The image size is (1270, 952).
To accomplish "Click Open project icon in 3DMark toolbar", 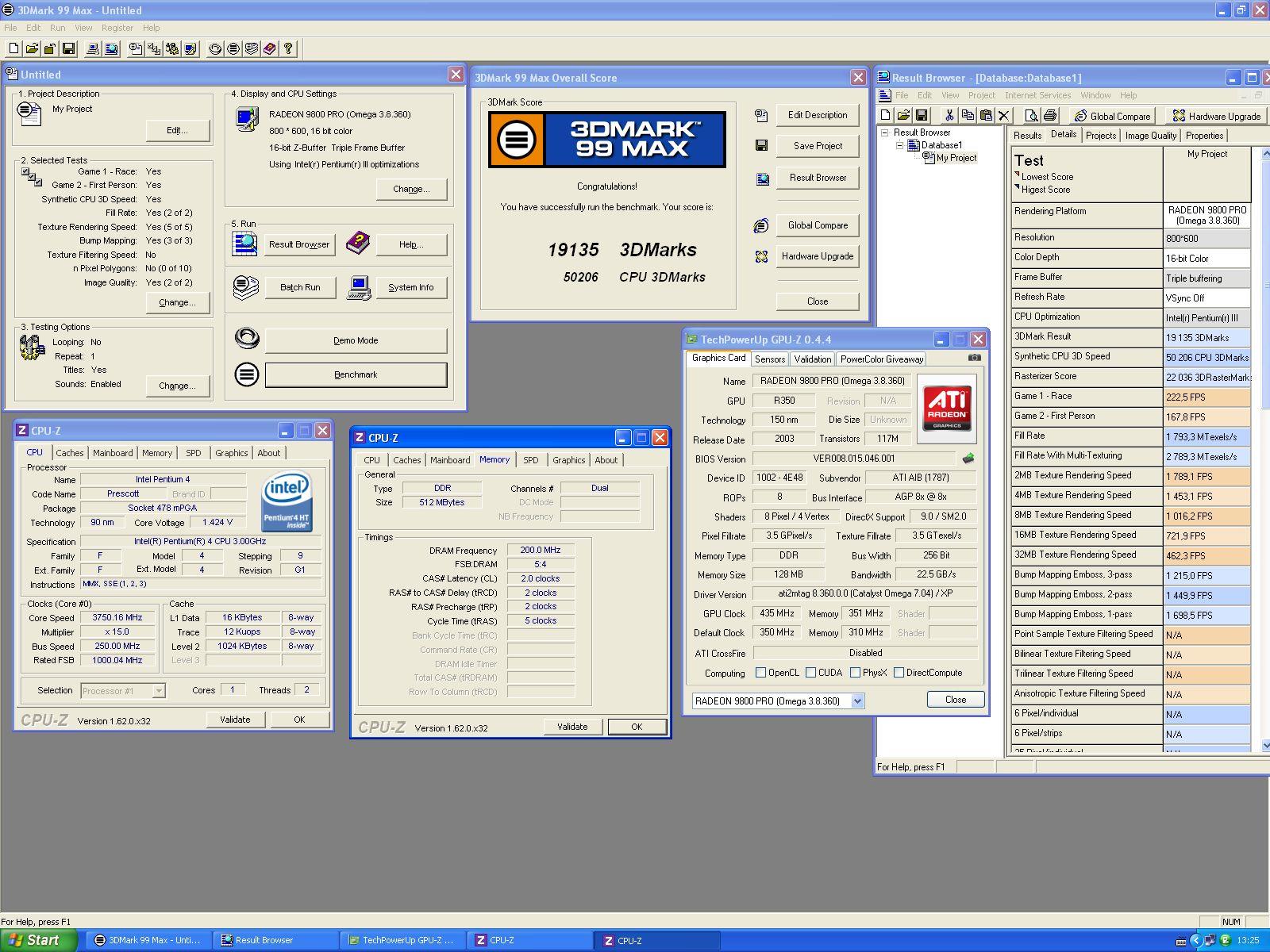I will (x=32, y=48).
